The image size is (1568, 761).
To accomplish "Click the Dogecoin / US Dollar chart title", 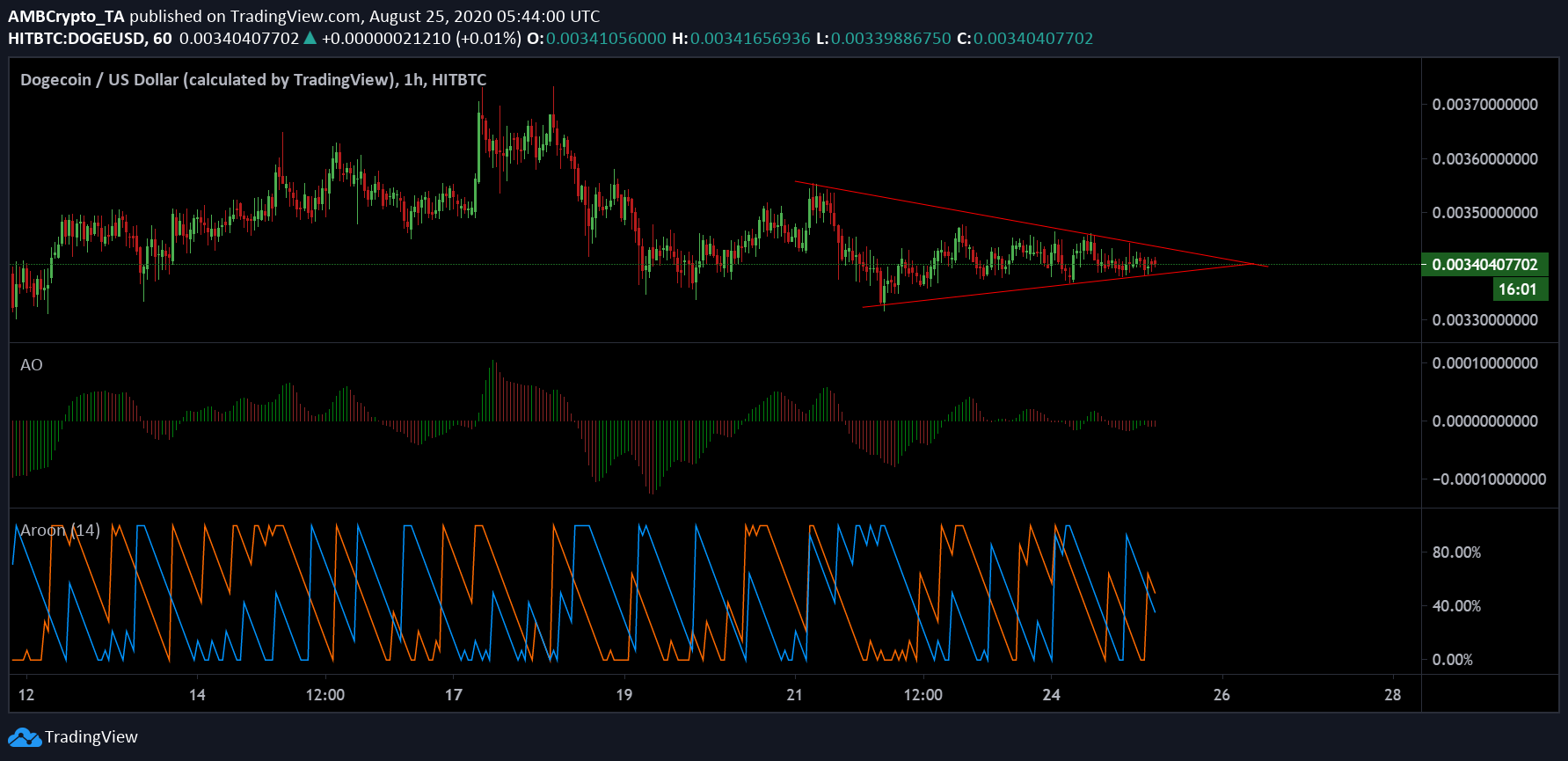I will 253,80.
